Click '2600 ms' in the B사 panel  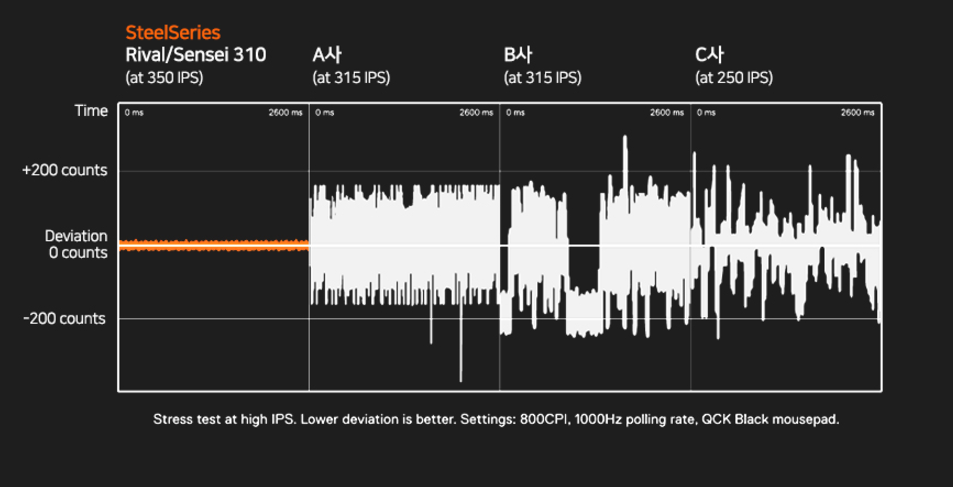pos(667,112)
